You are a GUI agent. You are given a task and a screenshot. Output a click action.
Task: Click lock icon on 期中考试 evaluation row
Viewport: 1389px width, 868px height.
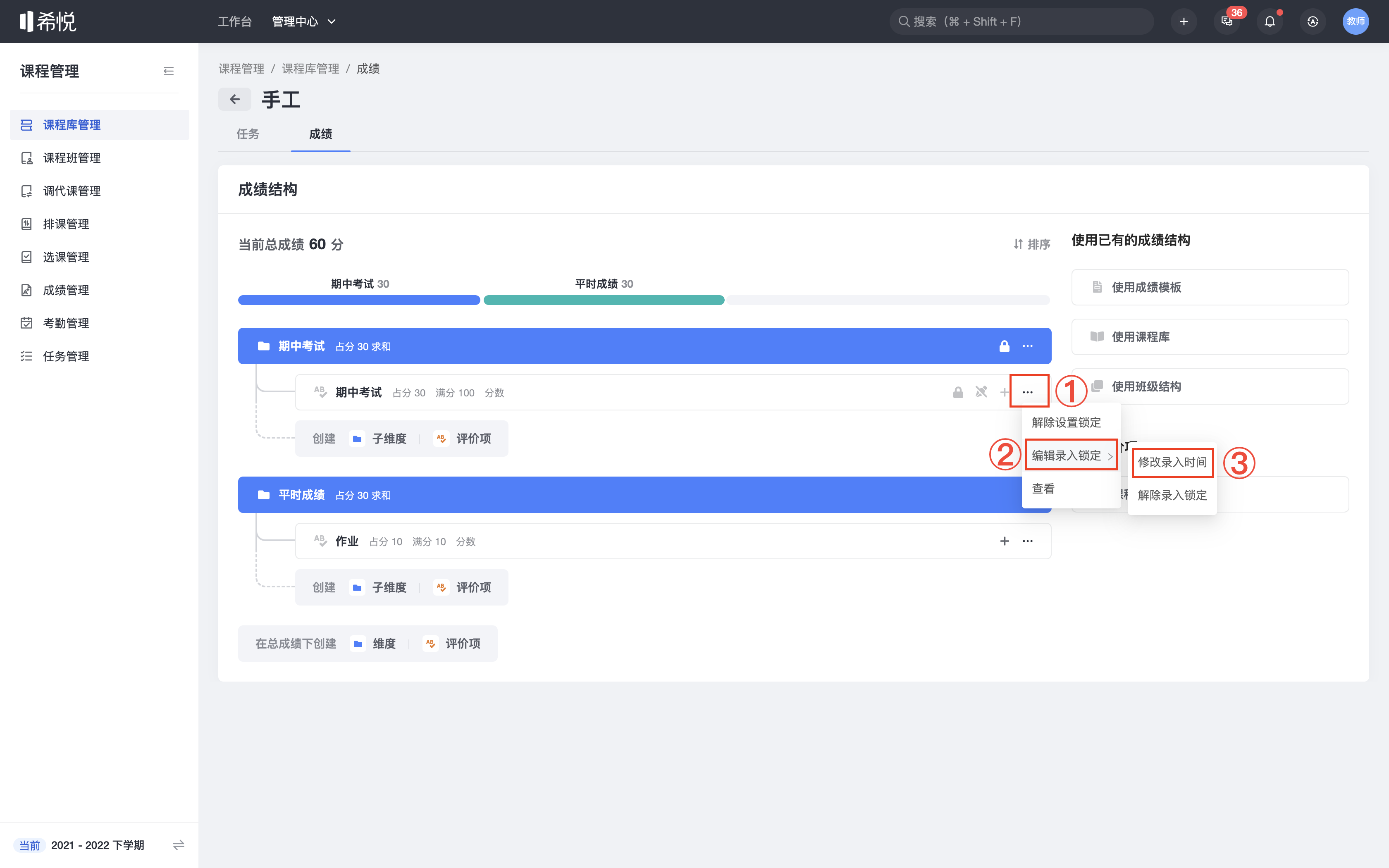click(958, 393)
